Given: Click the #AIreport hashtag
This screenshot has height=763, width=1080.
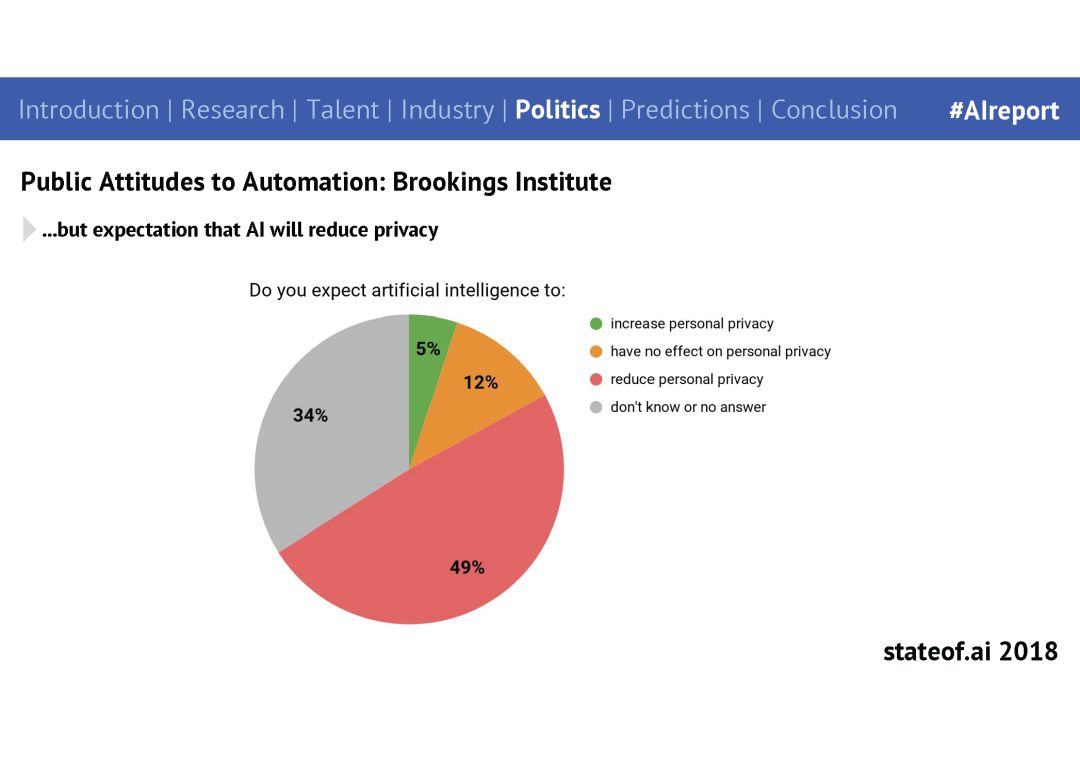Looking at the screenshot, I should [1004, 111].
